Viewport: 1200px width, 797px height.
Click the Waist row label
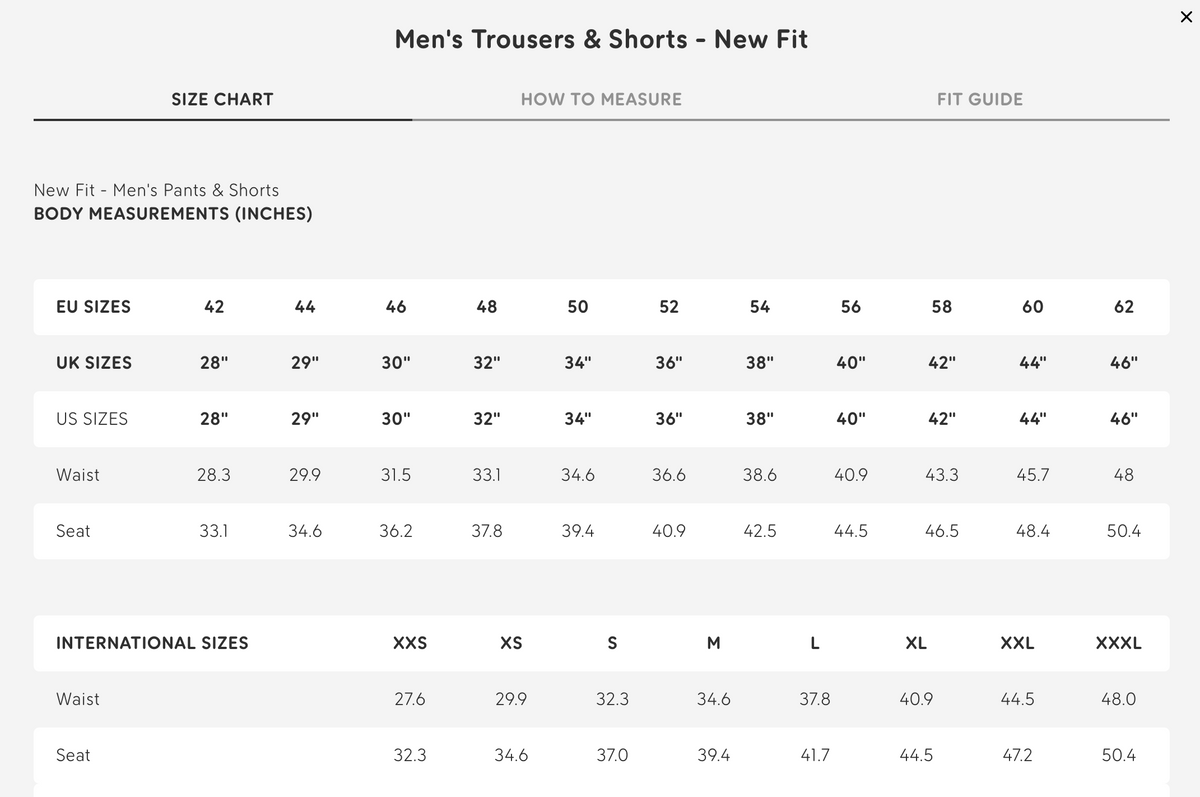click(77, 475)
